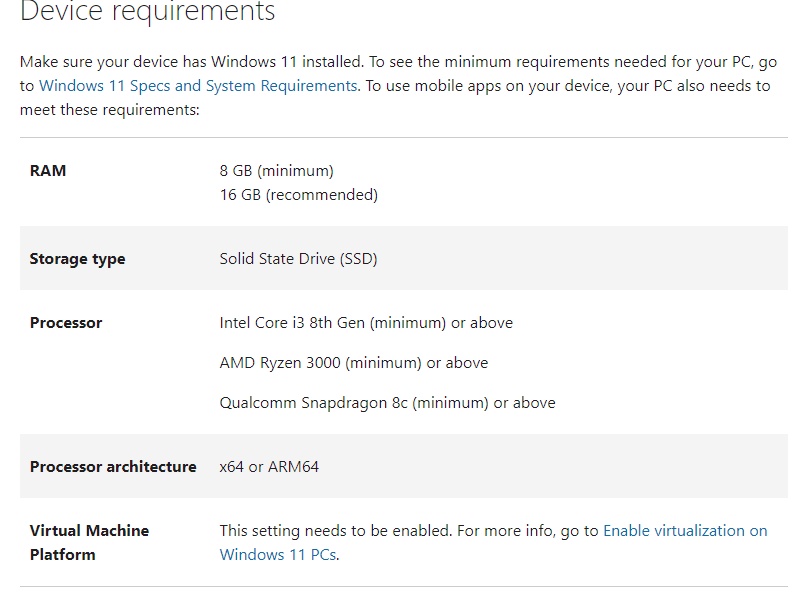800x597 pixels.
Task: Click the x64 or ARM64 value
Action: (x=269, y=466)
